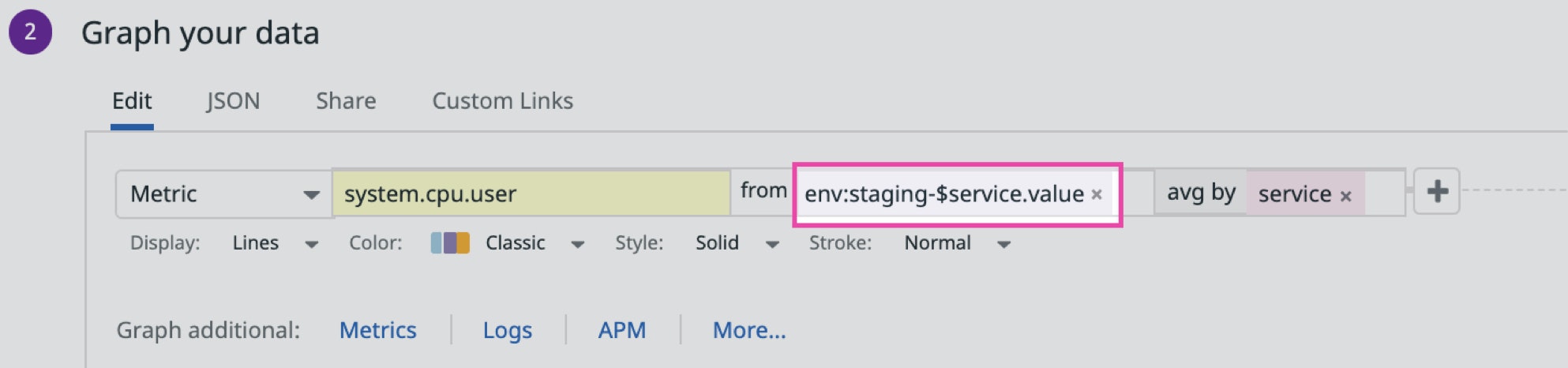Remove the service group-by tag
This screenshot has width=1568, height=368.
point(1345,196)
